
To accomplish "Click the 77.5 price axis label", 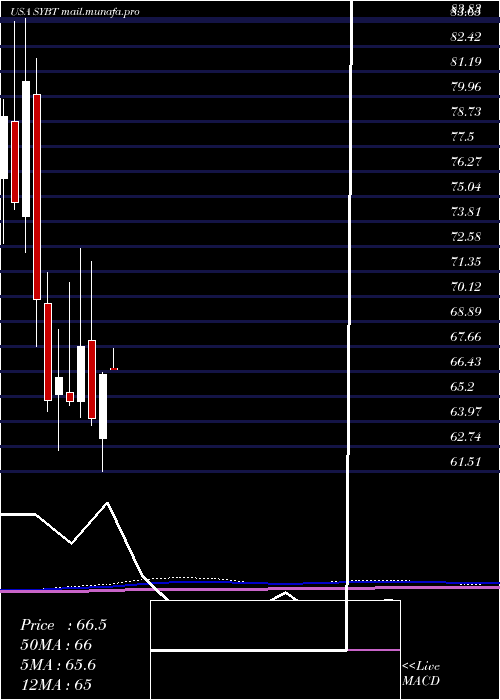I will click(462, 137).
